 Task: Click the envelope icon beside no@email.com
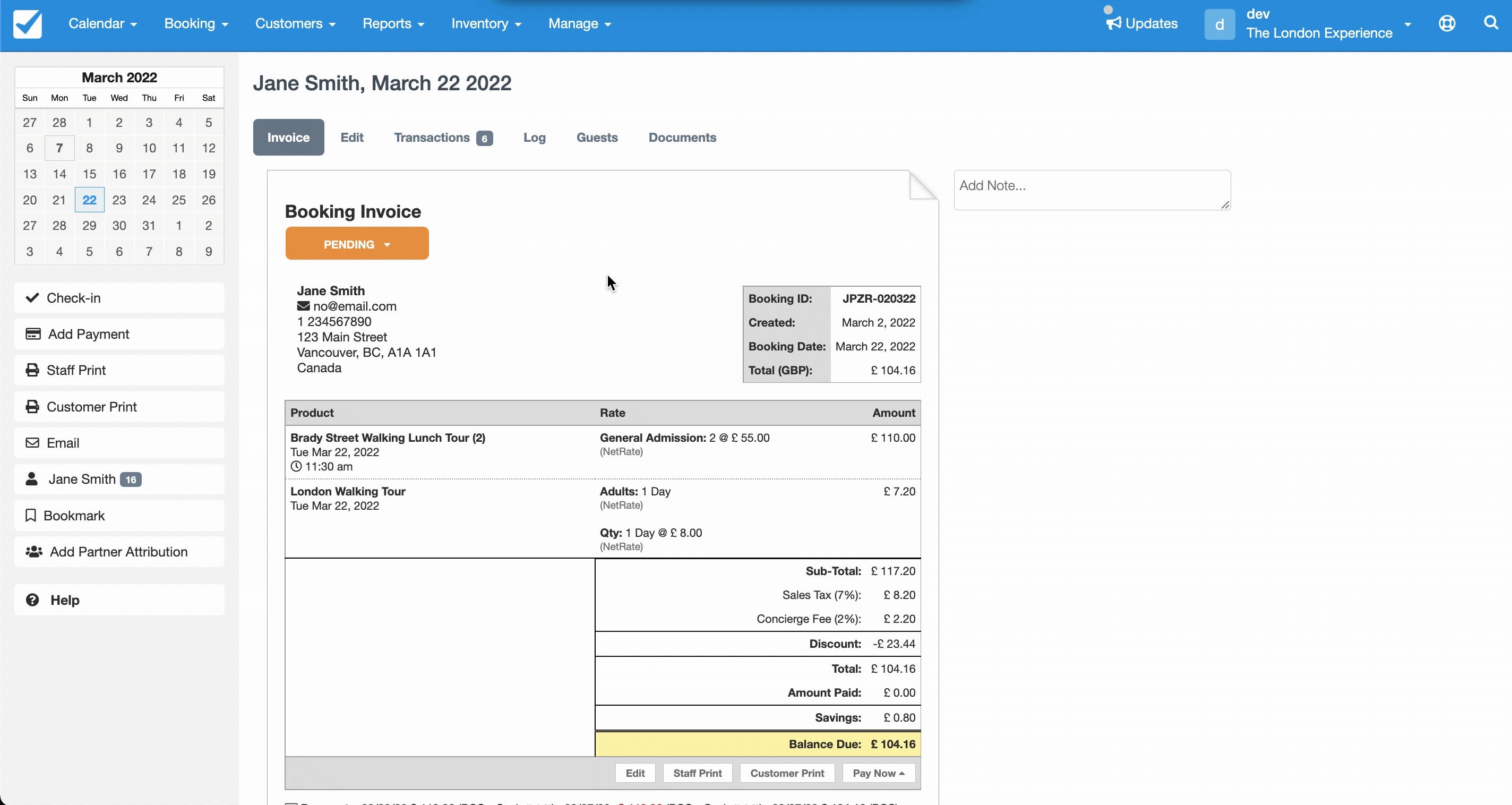[x=303, y=306]
